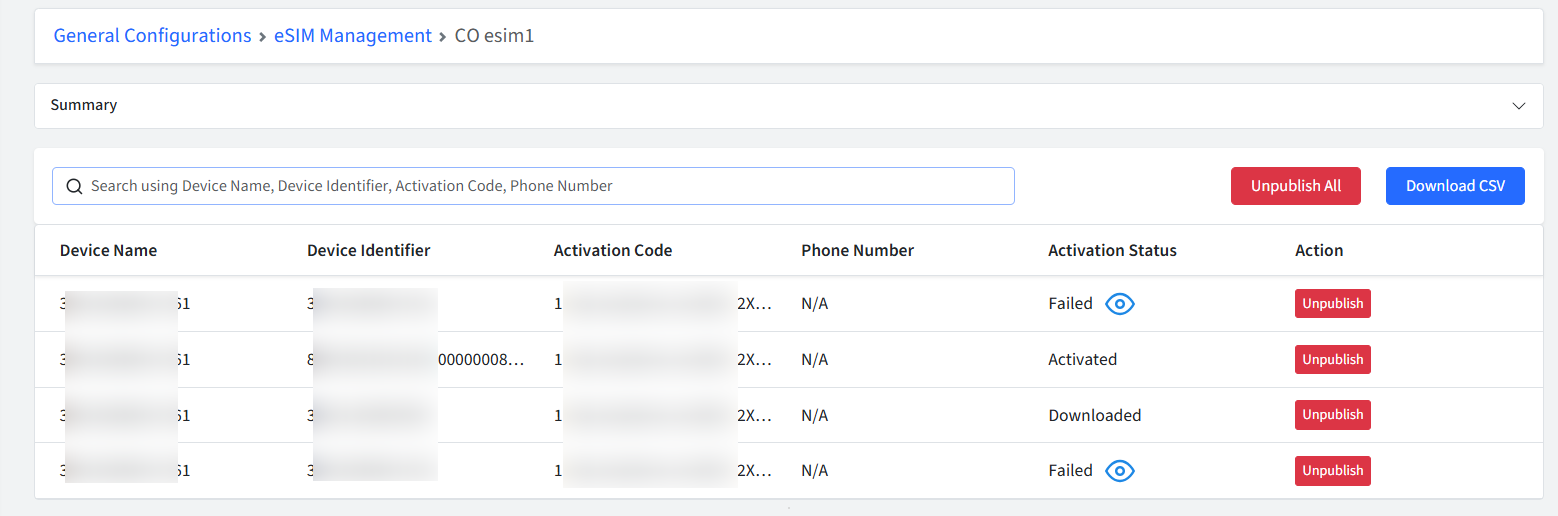Open the Summary section header
This screenshot has height=516, width=1558.
pos(789,106)
